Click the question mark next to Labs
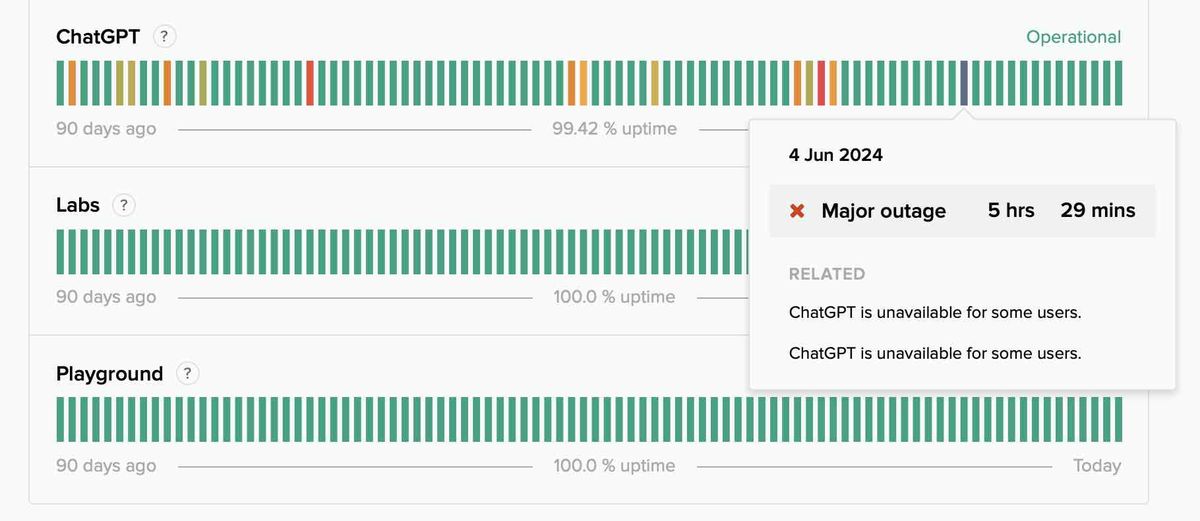Viewport: 1200px width, 521px height. point(123,205)
